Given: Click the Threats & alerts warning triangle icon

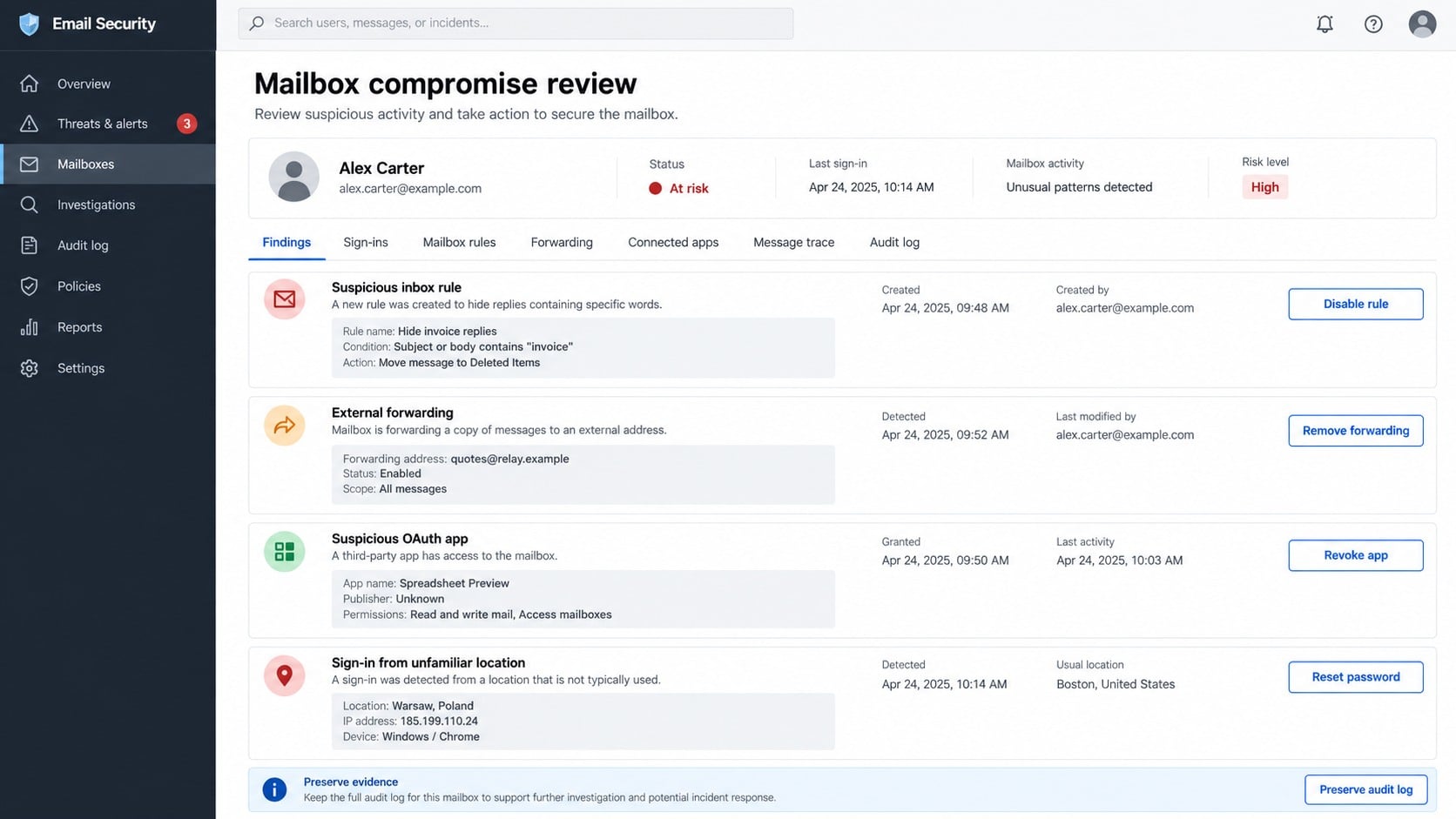Looking at the screenshot, I should tap(30, 124).
